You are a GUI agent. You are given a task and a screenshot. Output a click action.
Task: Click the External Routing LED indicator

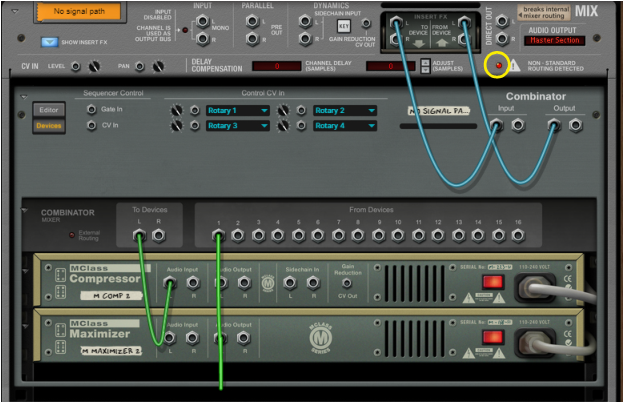72,235
